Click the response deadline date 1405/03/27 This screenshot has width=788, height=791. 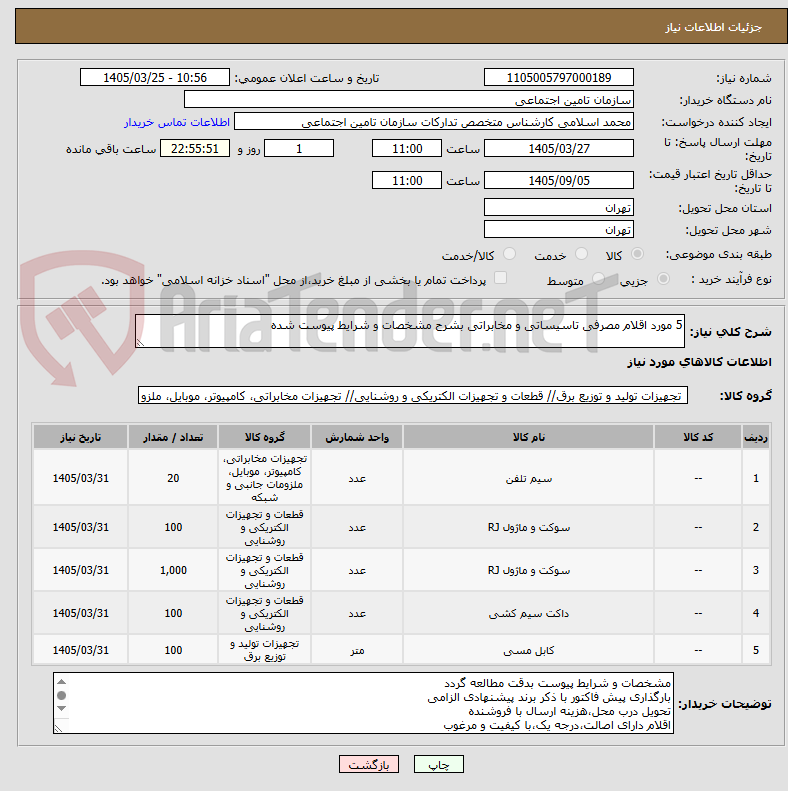558,149
